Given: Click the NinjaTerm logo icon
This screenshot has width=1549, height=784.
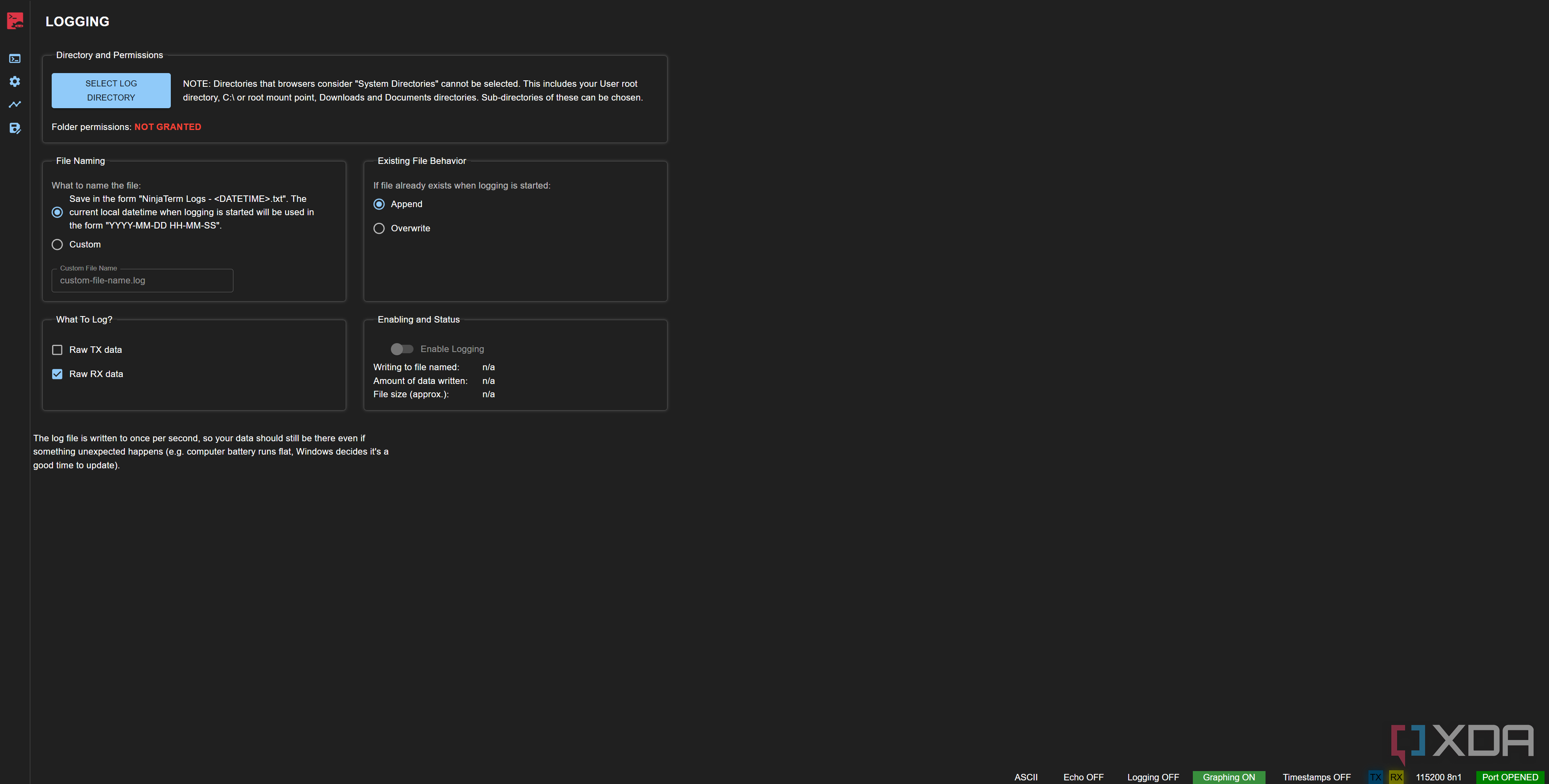Looking at the screenshot, I should point(15,21).
